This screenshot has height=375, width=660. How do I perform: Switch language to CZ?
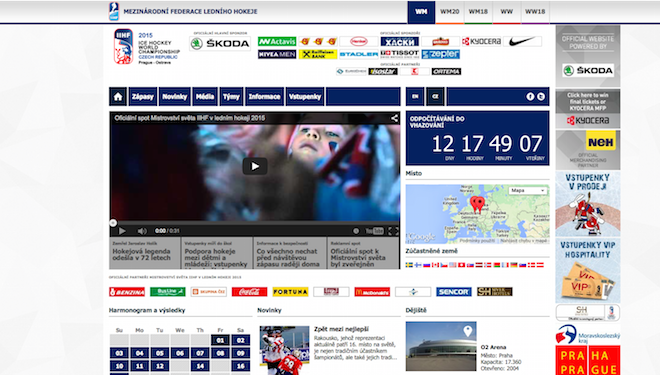click(x=435, y=96)
